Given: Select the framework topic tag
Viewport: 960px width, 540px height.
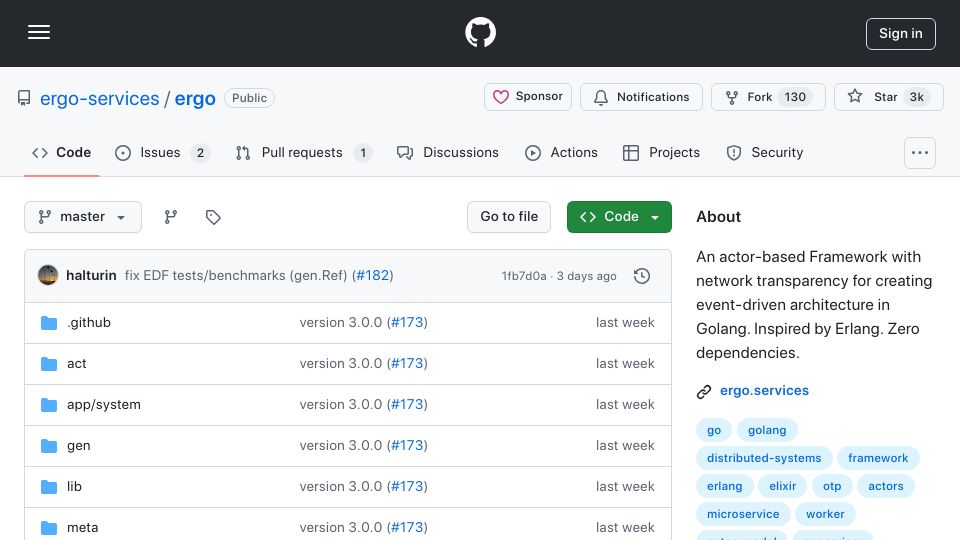Looking at the screenshot, I should click(878, 458).
